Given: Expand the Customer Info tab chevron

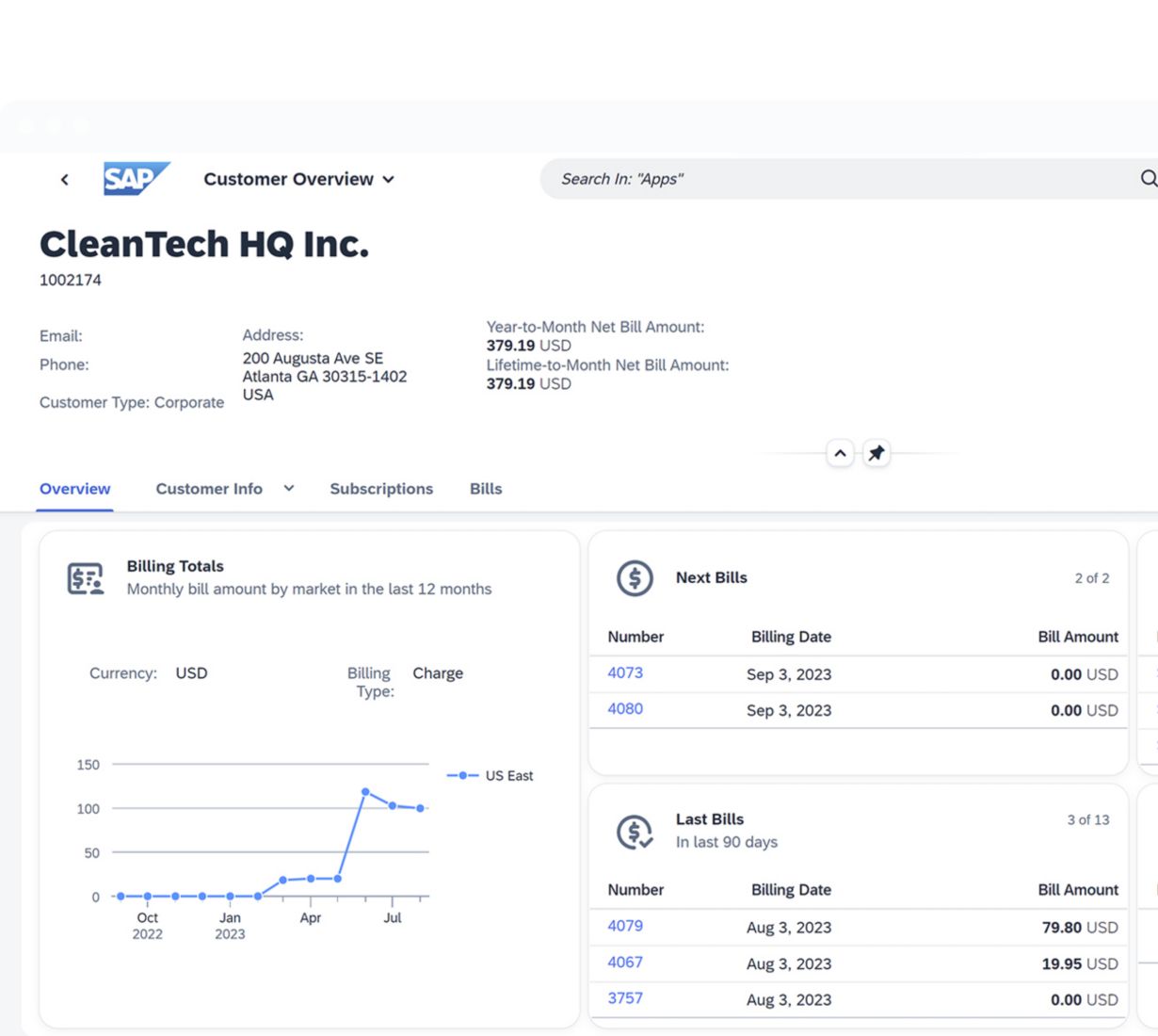Looking at the screenshot, I should coord(289,488).
